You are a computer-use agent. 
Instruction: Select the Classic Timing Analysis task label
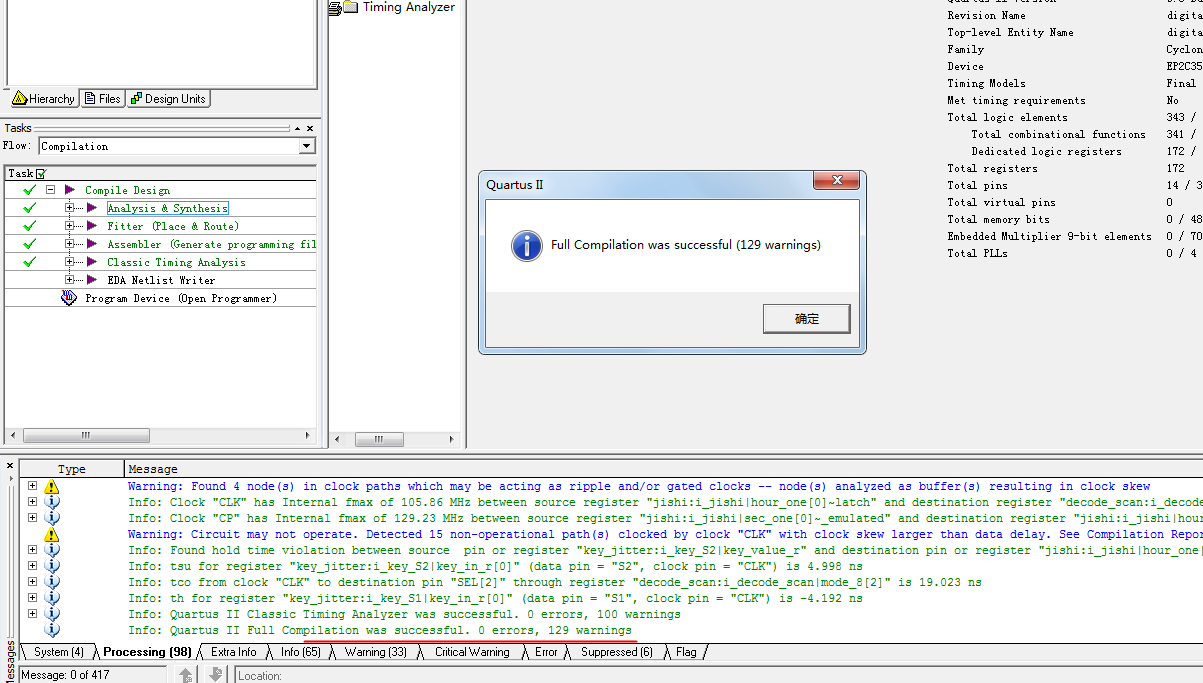(x=176, y=262)
